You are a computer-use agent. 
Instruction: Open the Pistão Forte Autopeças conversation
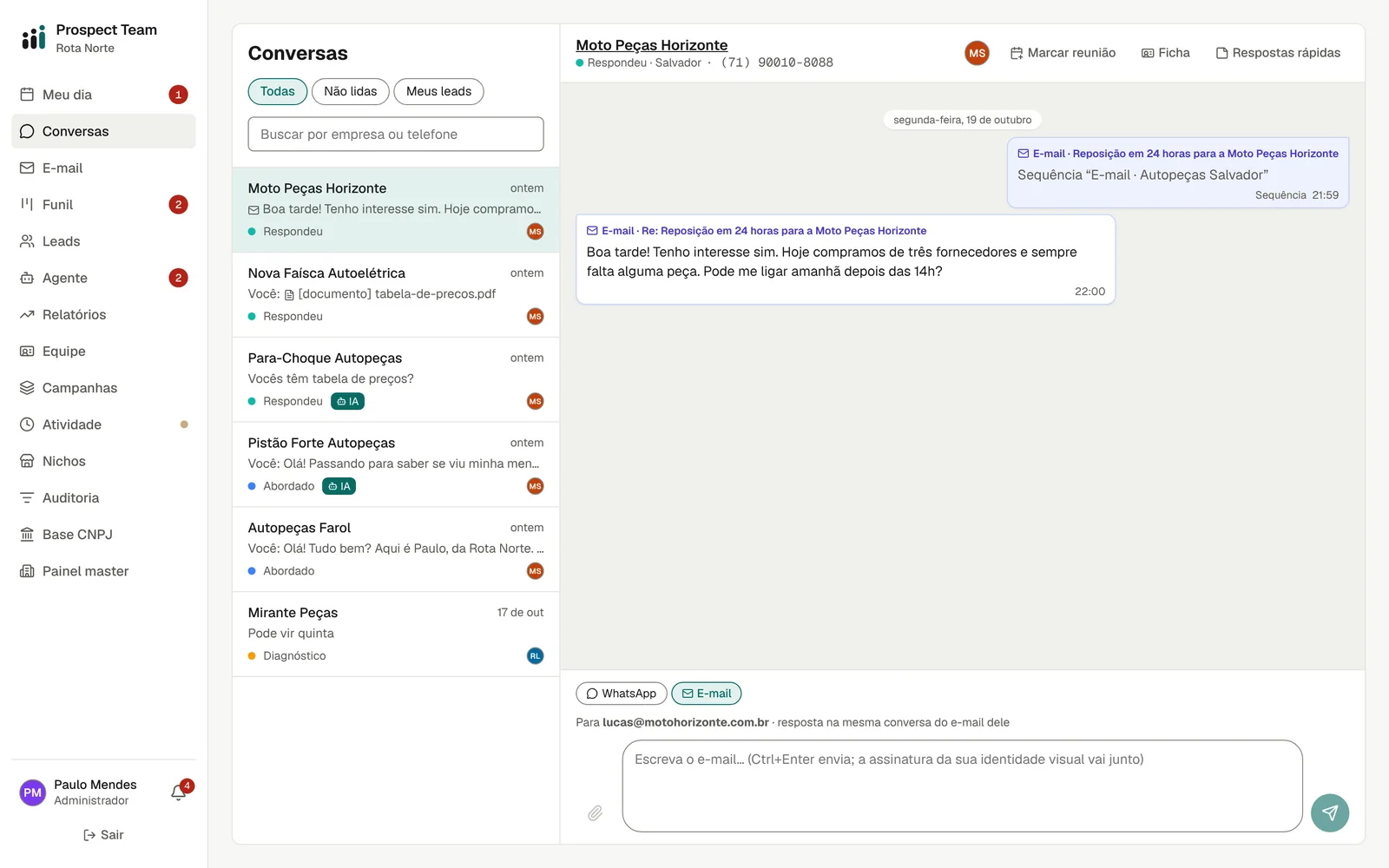[396, 465]
